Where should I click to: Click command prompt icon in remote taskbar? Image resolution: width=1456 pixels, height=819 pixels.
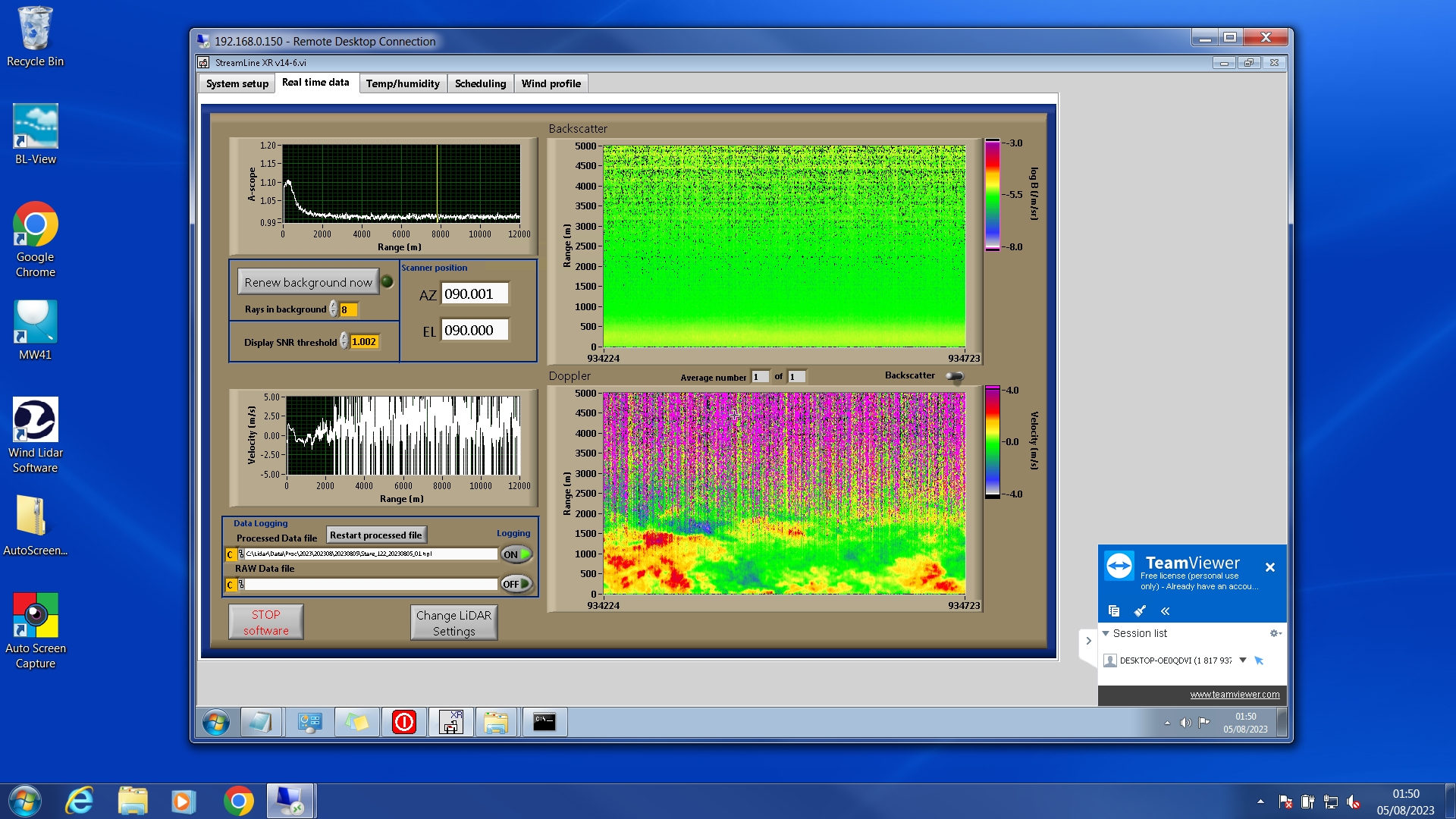click(544, 722)
